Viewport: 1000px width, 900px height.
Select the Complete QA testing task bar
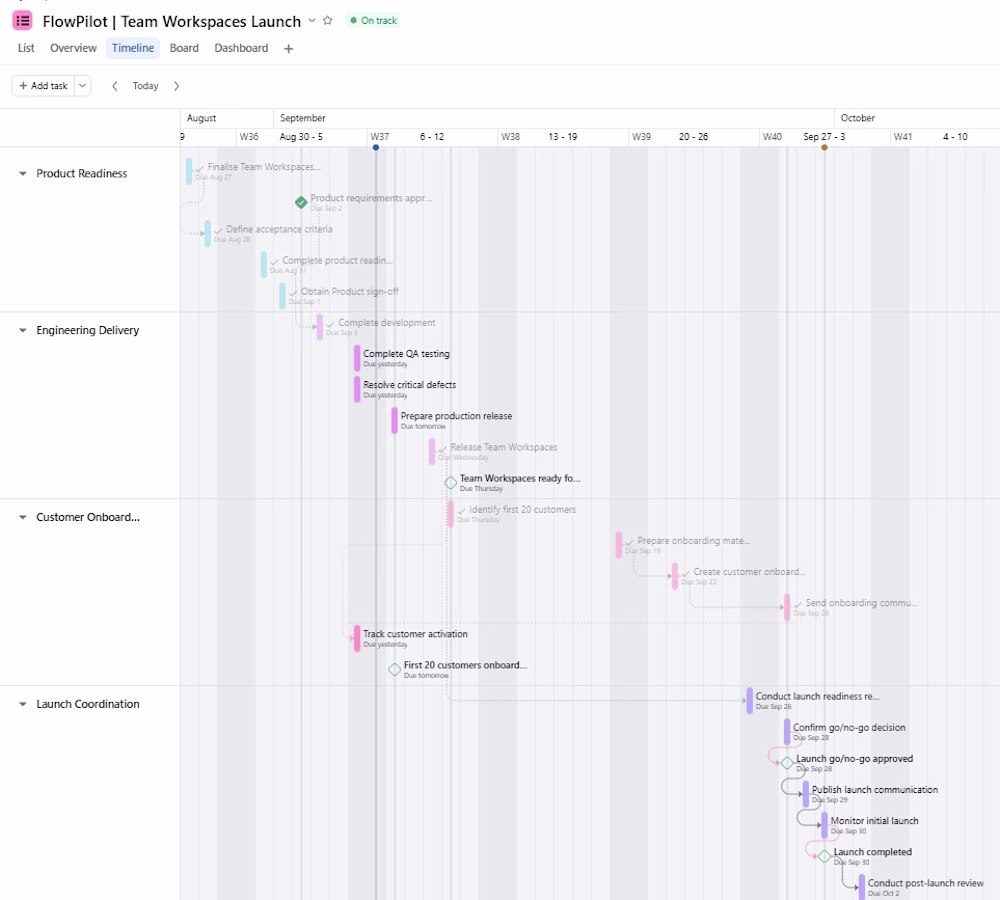click(x=357, y=358)
